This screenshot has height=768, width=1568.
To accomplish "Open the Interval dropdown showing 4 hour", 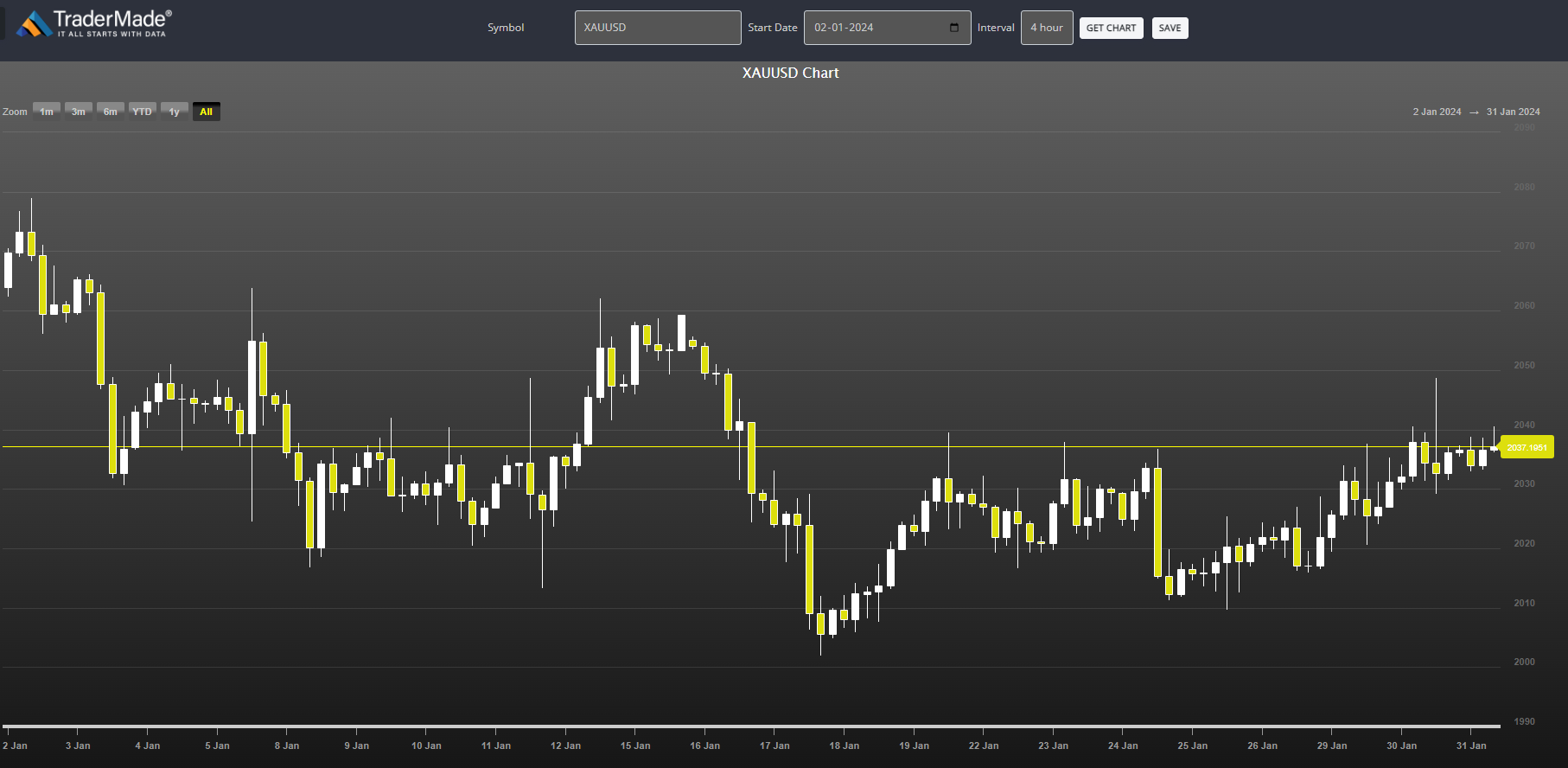I will click(x=1047, y=28).
